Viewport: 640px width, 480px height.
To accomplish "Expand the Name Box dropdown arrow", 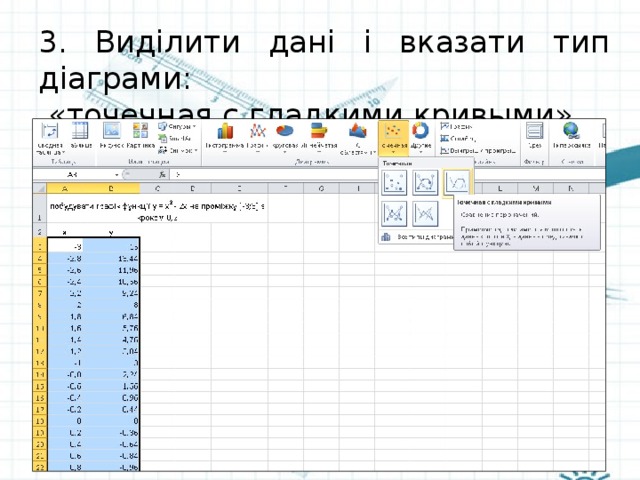I will pyautogui.click(x=117, y=175).
